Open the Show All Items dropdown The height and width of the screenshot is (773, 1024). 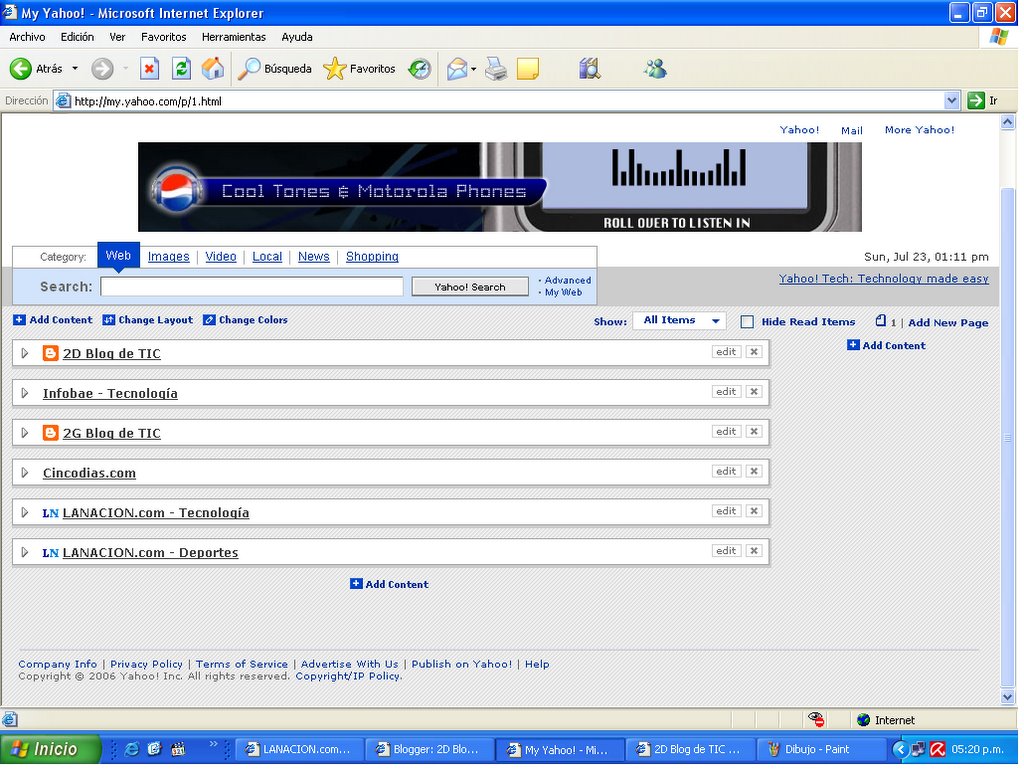pos(679,321)
